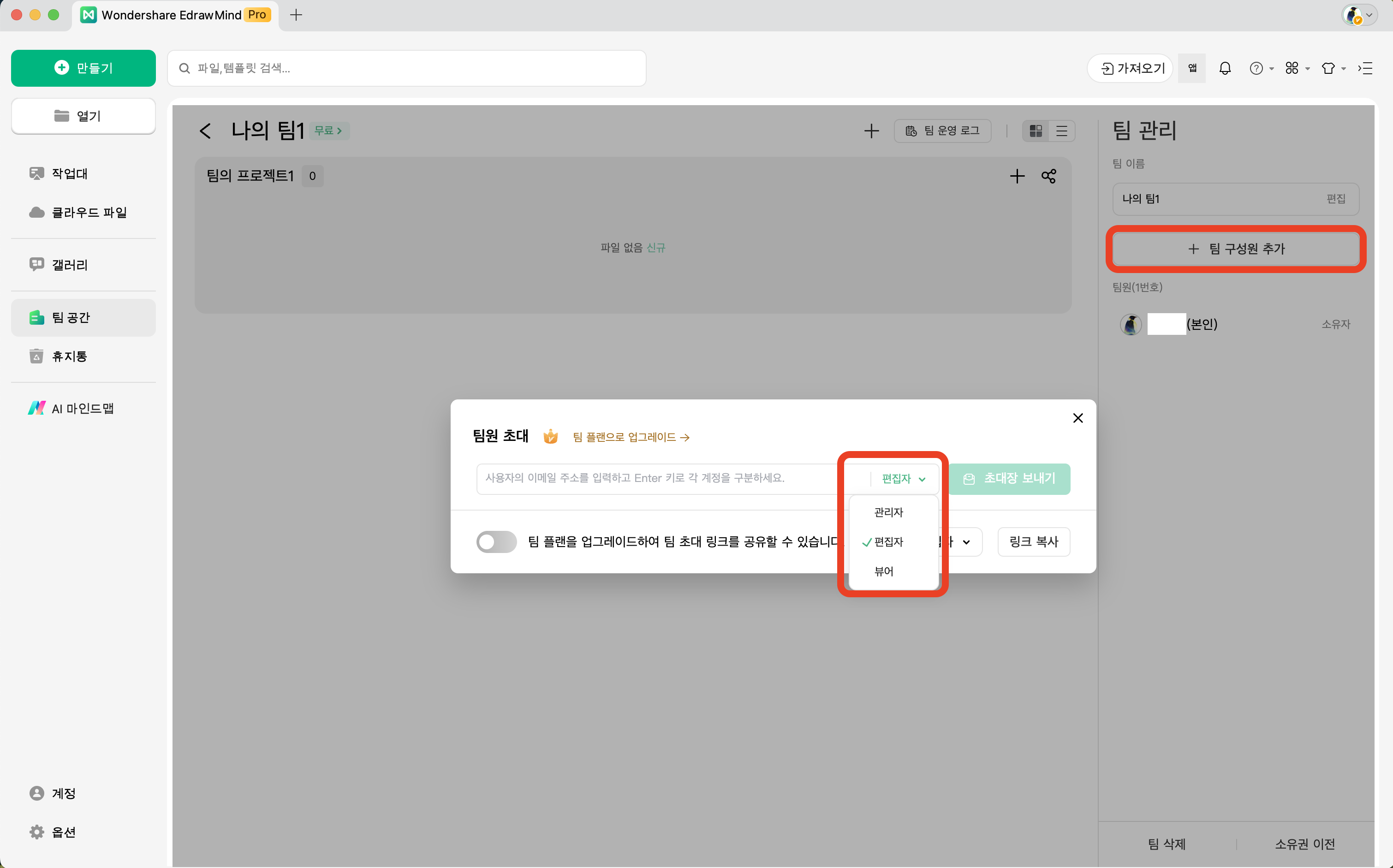Click the 링크 복사 button

tap(1033, 541)
